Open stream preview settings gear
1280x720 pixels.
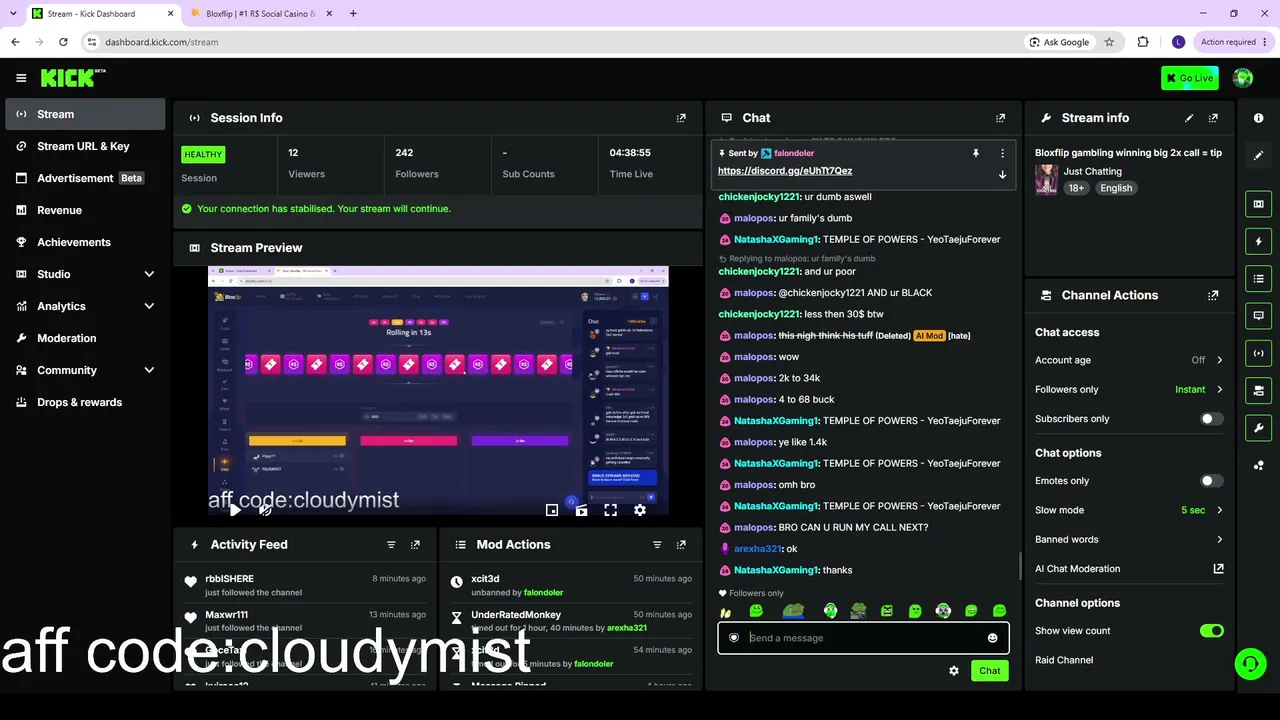point(640,510)
